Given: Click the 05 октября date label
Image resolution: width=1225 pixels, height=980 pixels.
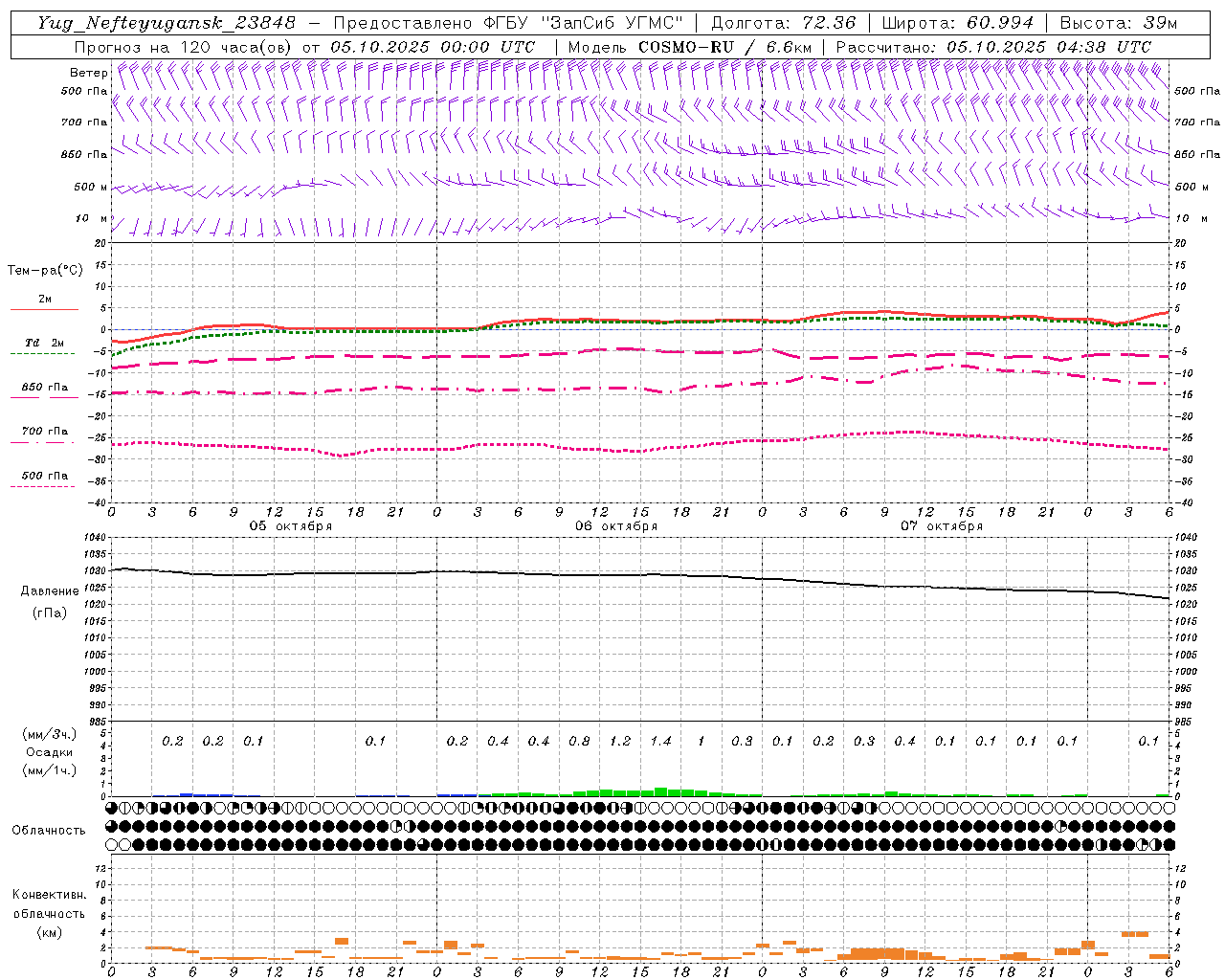Looking at the screenshot, I should tap(291, 526).
